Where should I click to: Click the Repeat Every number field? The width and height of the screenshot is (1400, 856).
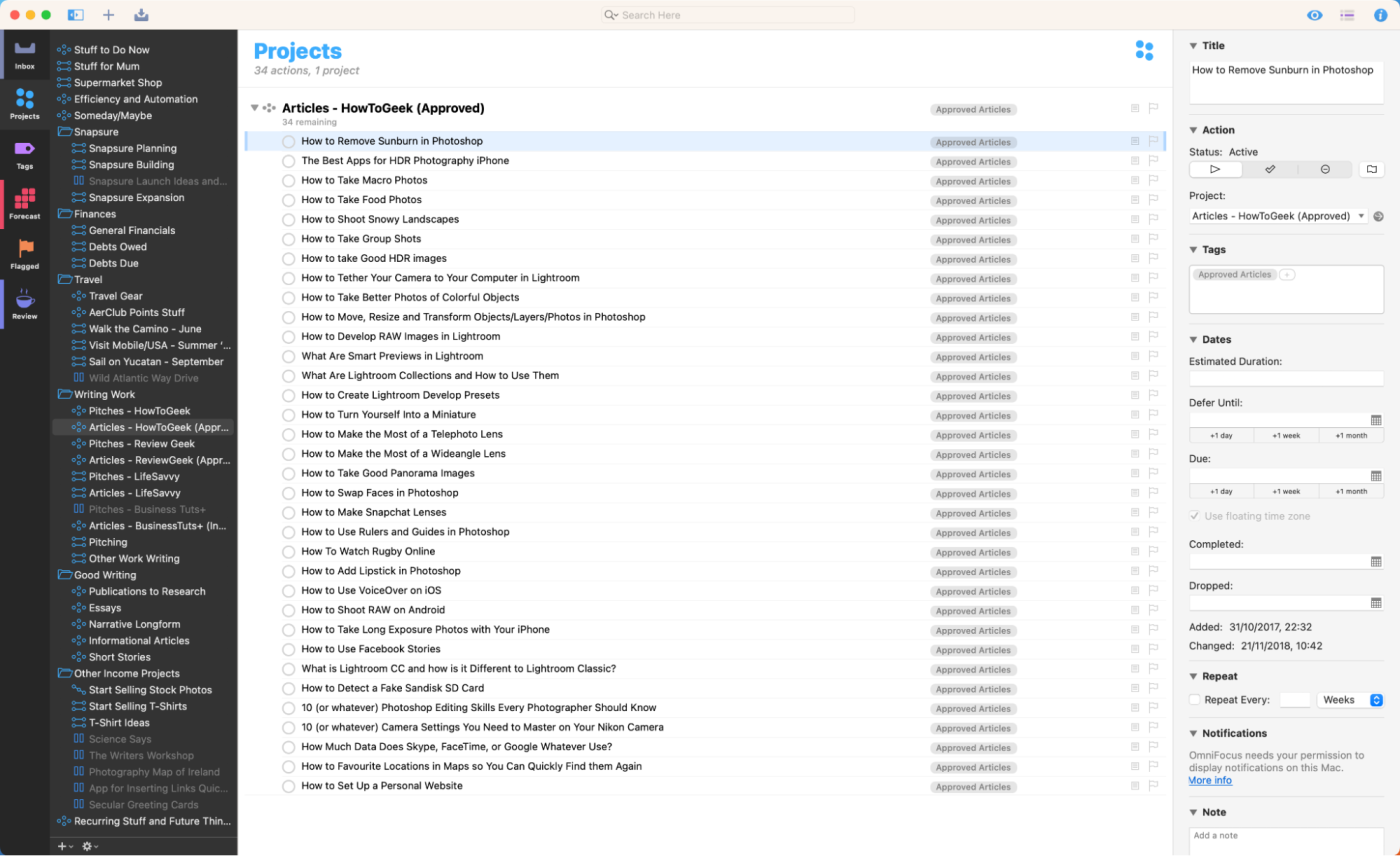click(1295, 700)
